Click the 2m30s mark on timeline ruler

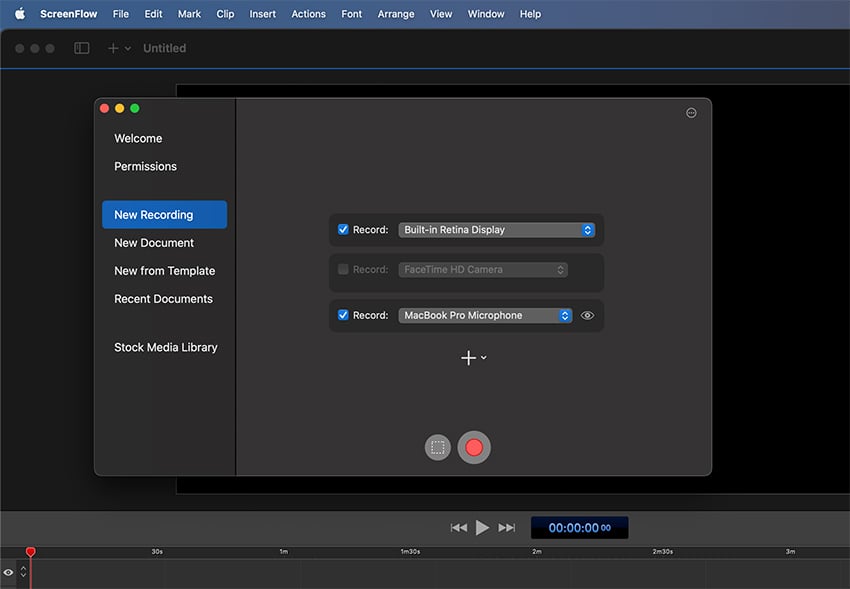[x=663, y=552]
